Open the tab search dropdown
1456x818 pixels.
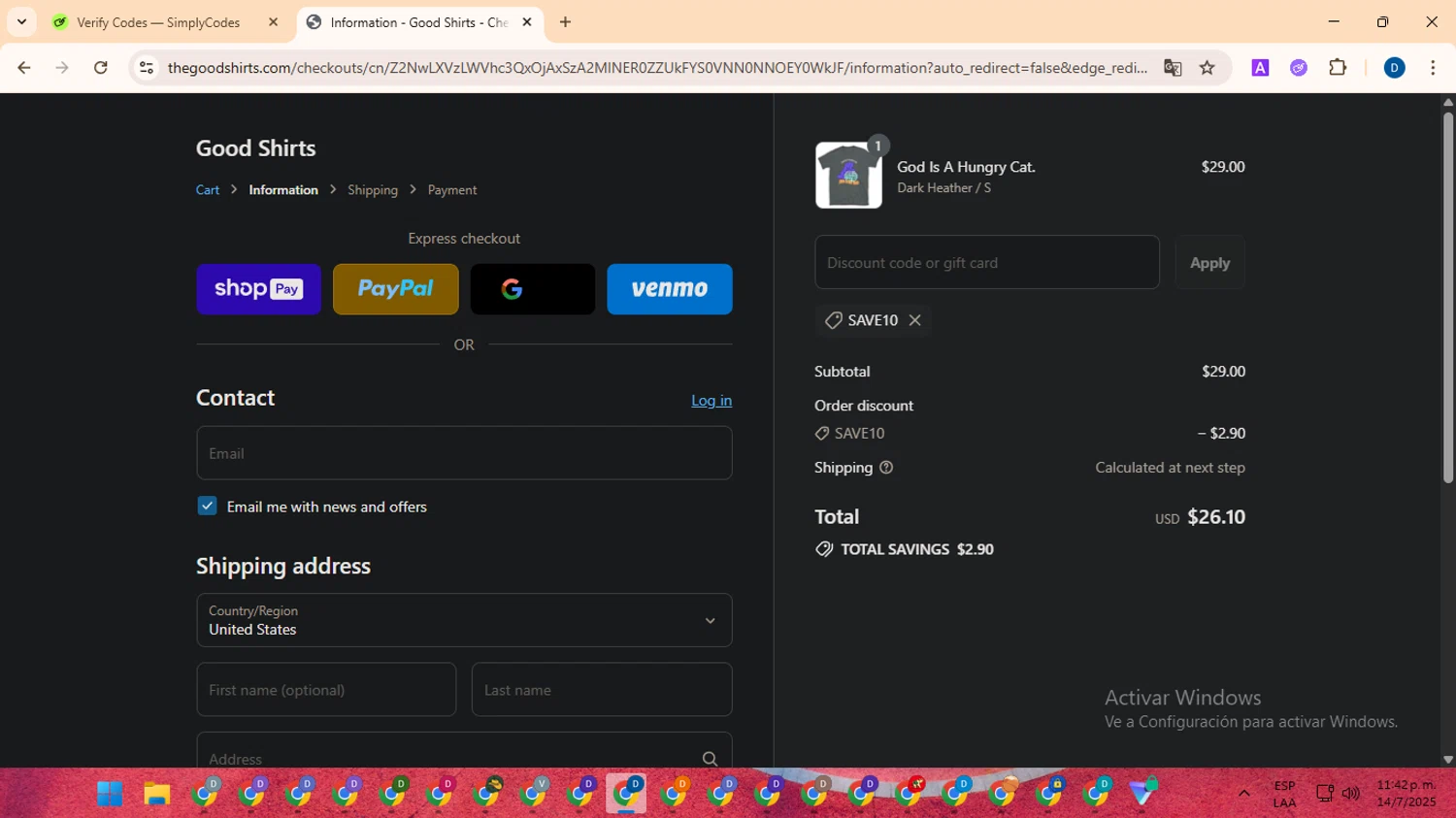(x=21, y=22)
